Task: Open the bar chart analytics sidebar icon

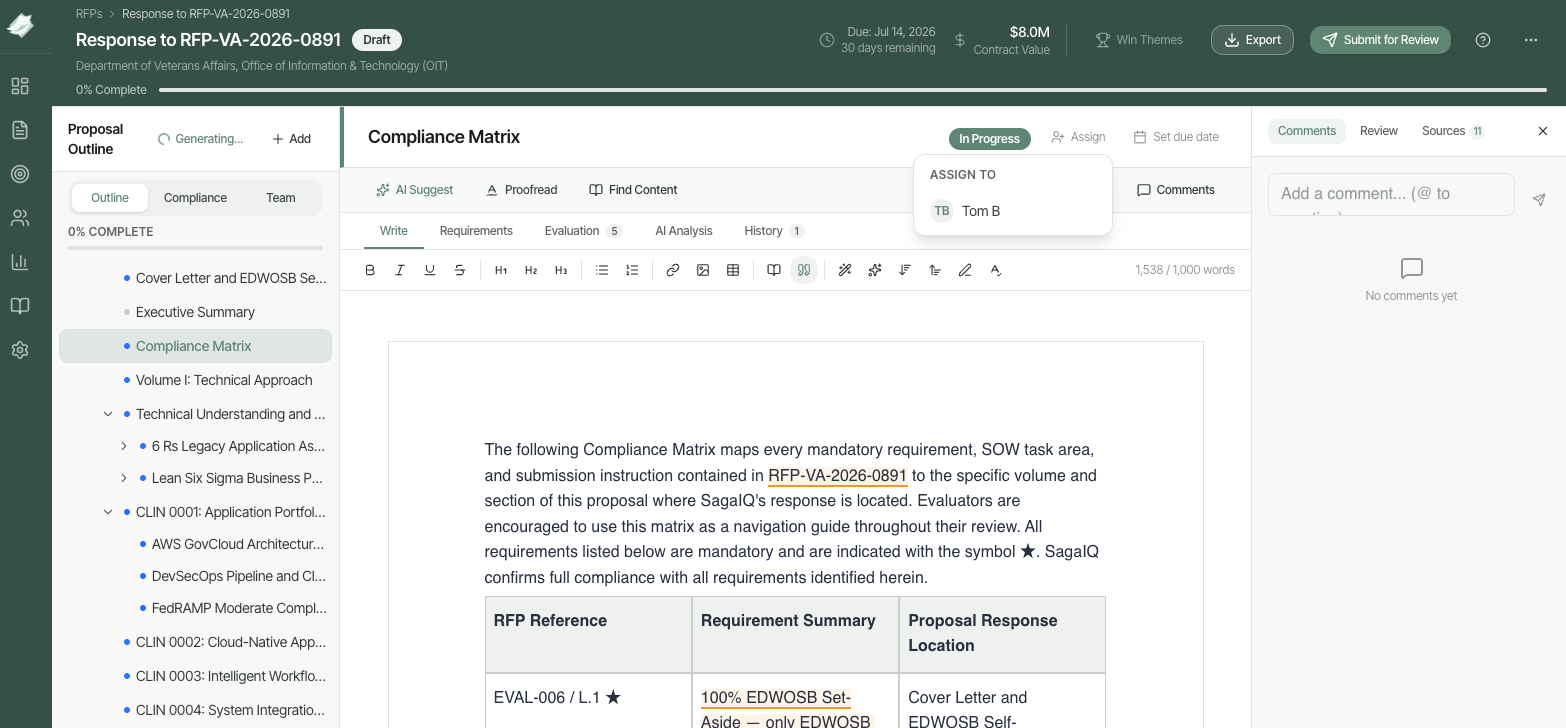Action: point(20,262)
